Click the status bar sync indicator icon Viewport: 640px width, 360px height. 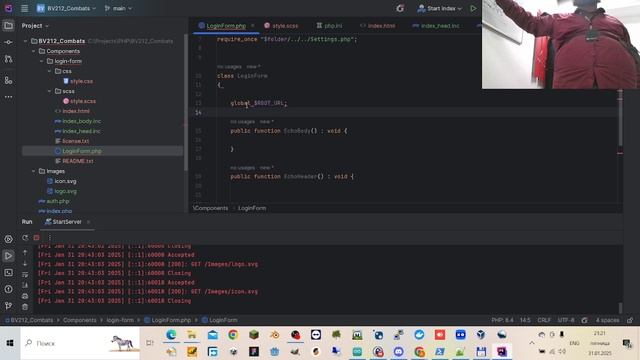tap(584, 320)
